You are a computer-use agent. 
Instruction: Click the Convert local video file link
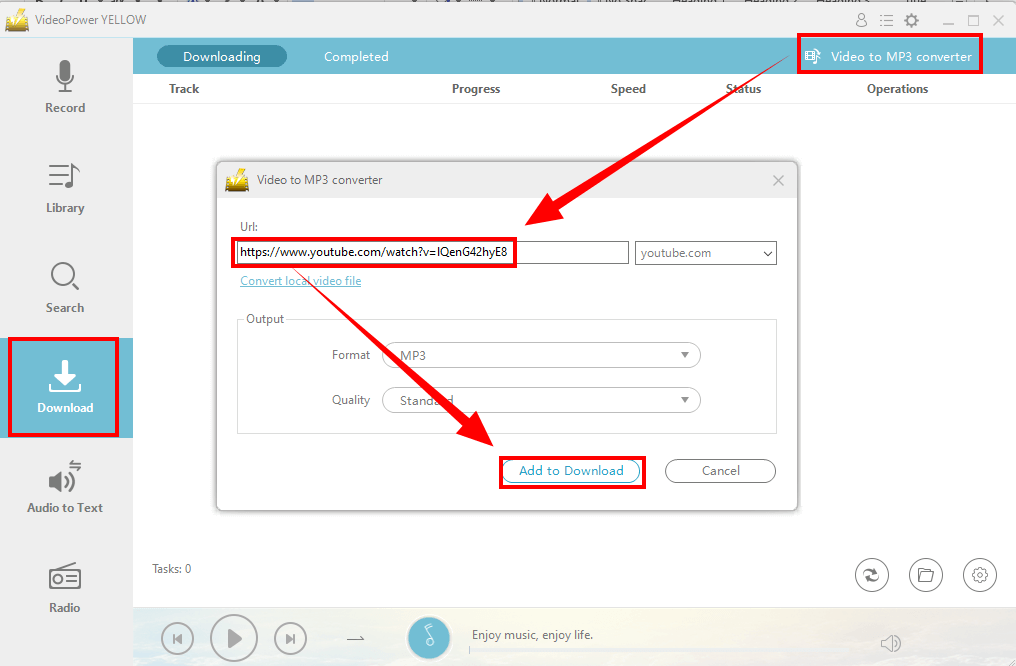click(x=301, y=281)
